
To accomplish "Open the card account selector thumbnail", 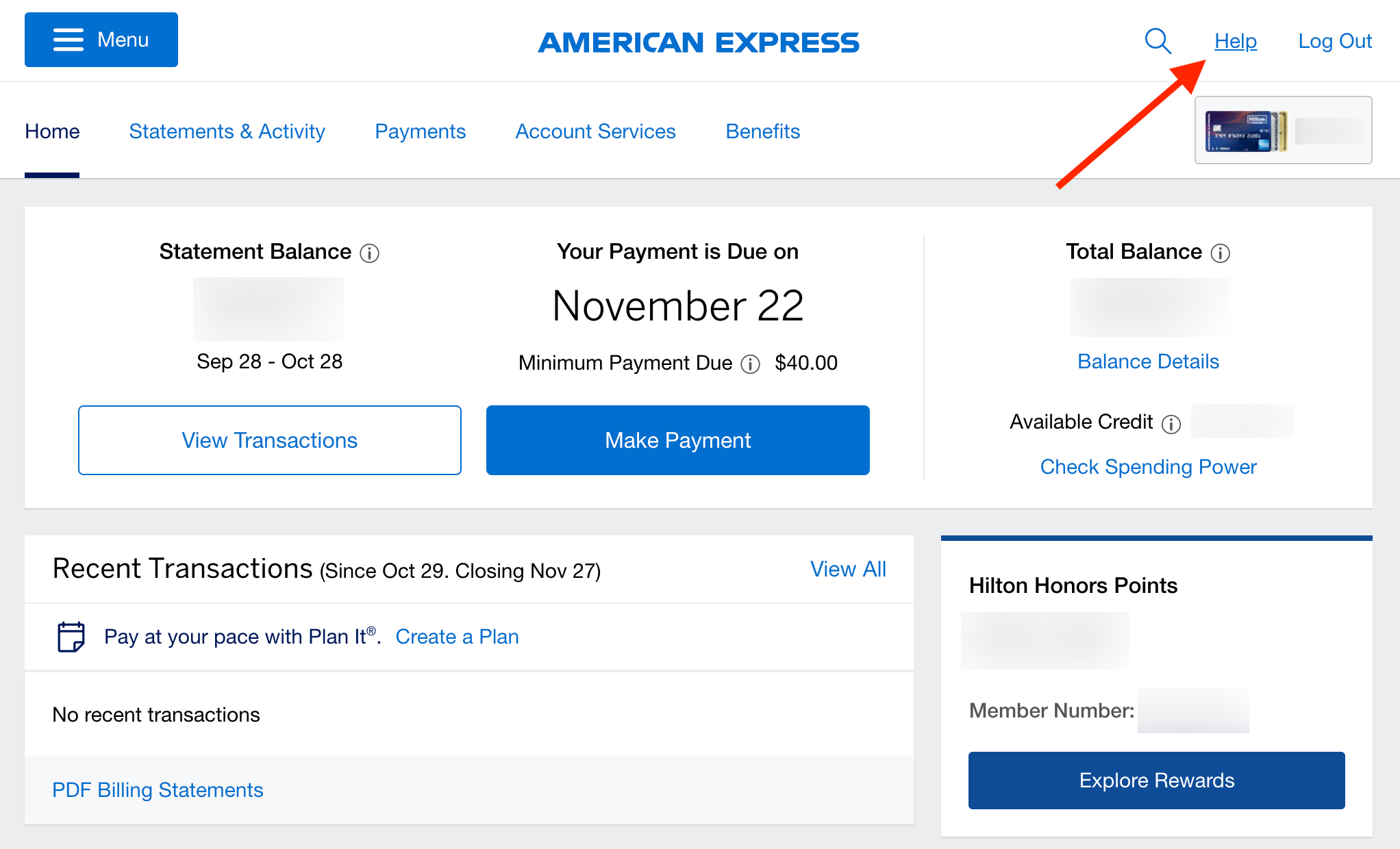I will pyautogui.click(x=1282, y=130).
